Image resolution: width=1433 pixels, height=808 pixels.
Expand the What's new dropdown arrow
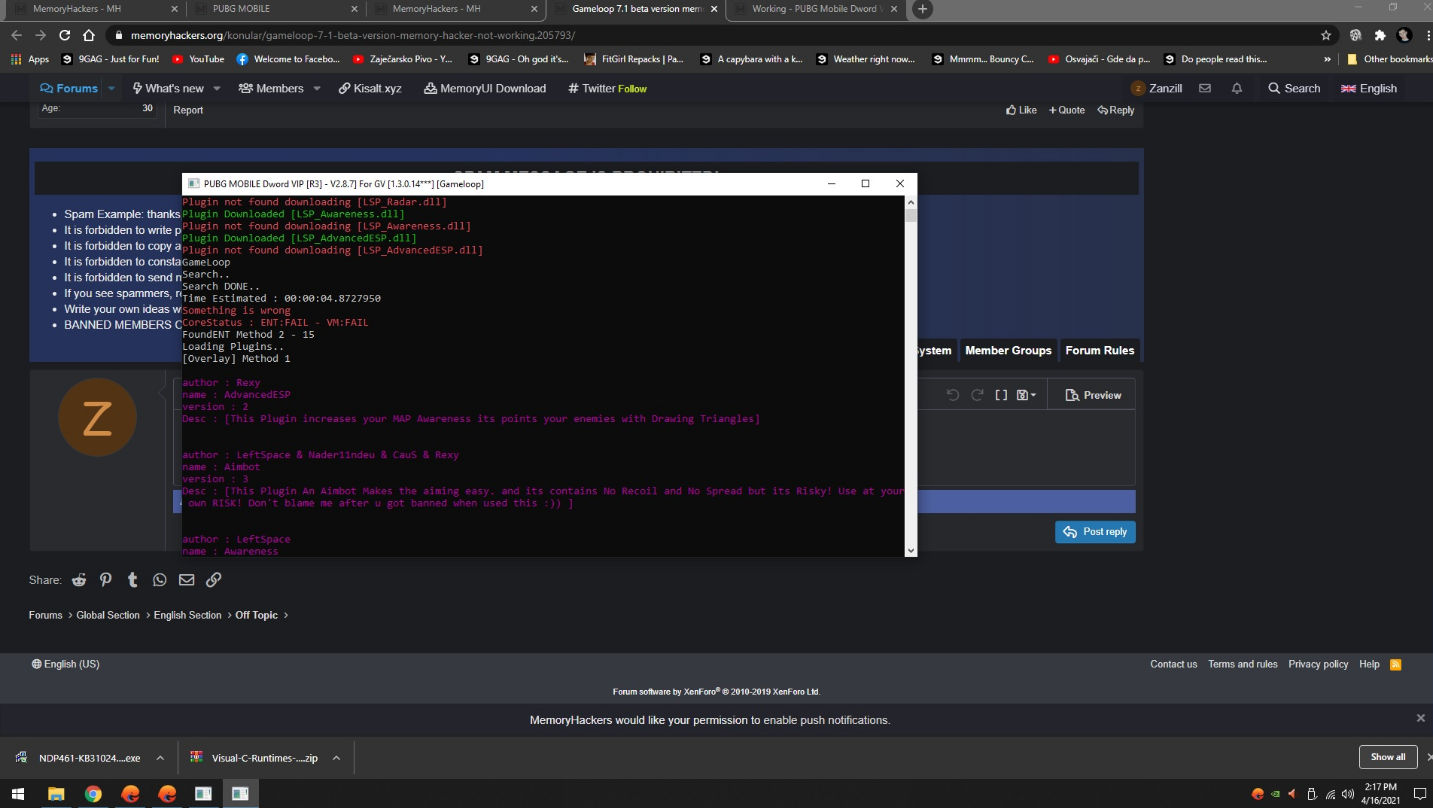[217, 88]
